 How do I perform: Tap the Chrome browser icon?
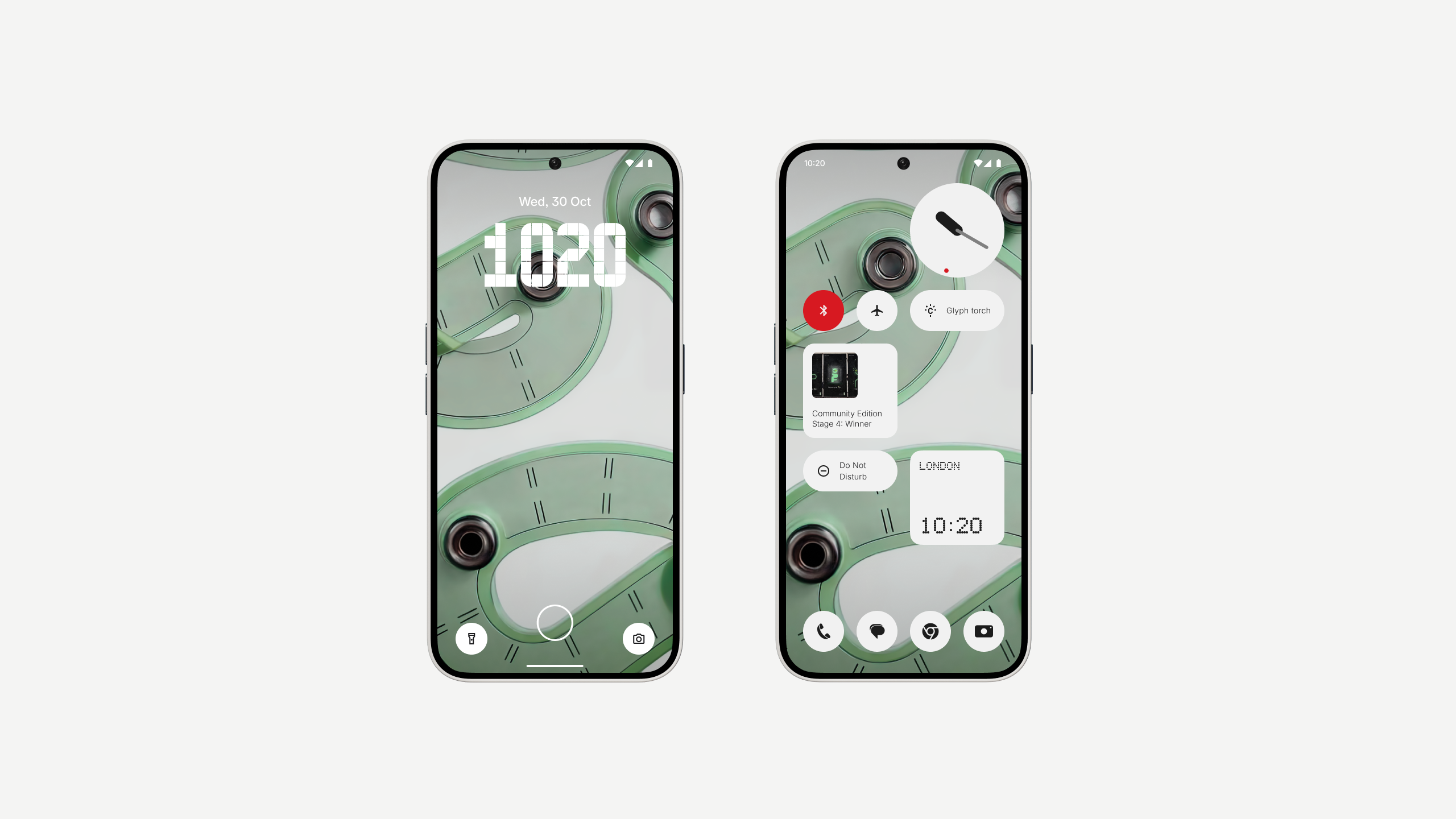930,631
